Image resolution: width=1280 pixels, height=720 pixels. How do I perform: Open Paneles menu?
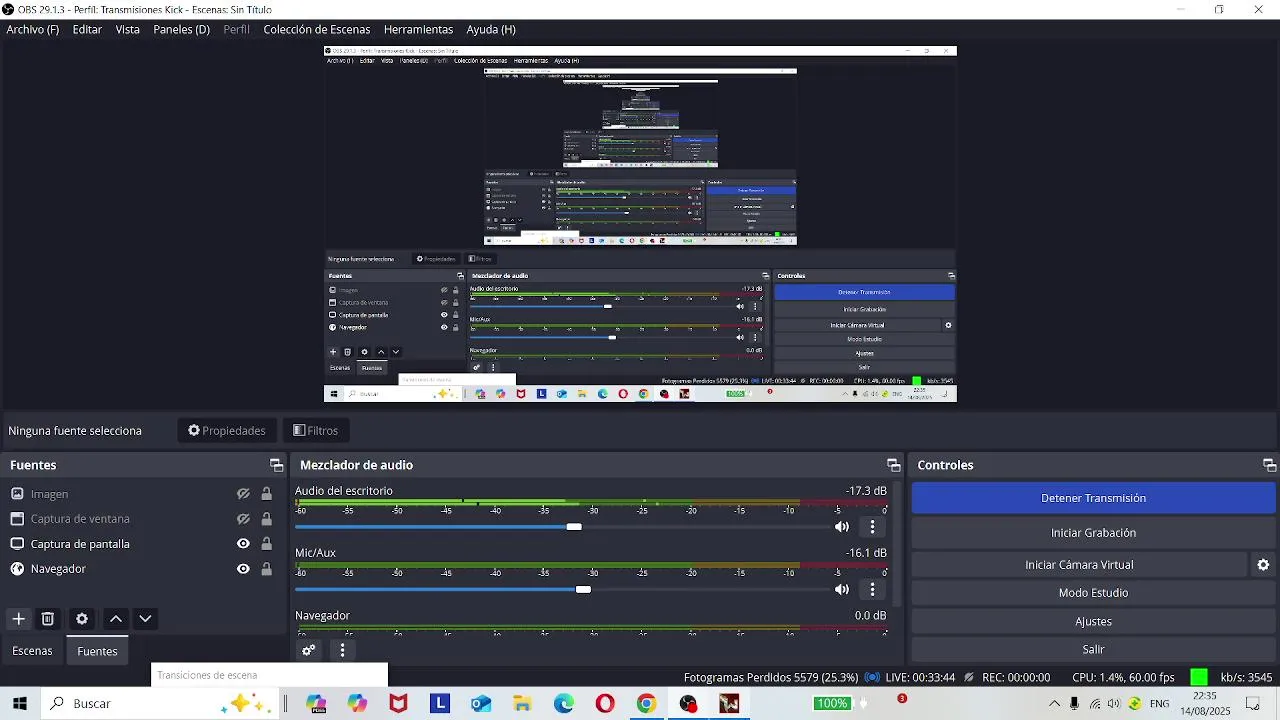coord(181,30)
